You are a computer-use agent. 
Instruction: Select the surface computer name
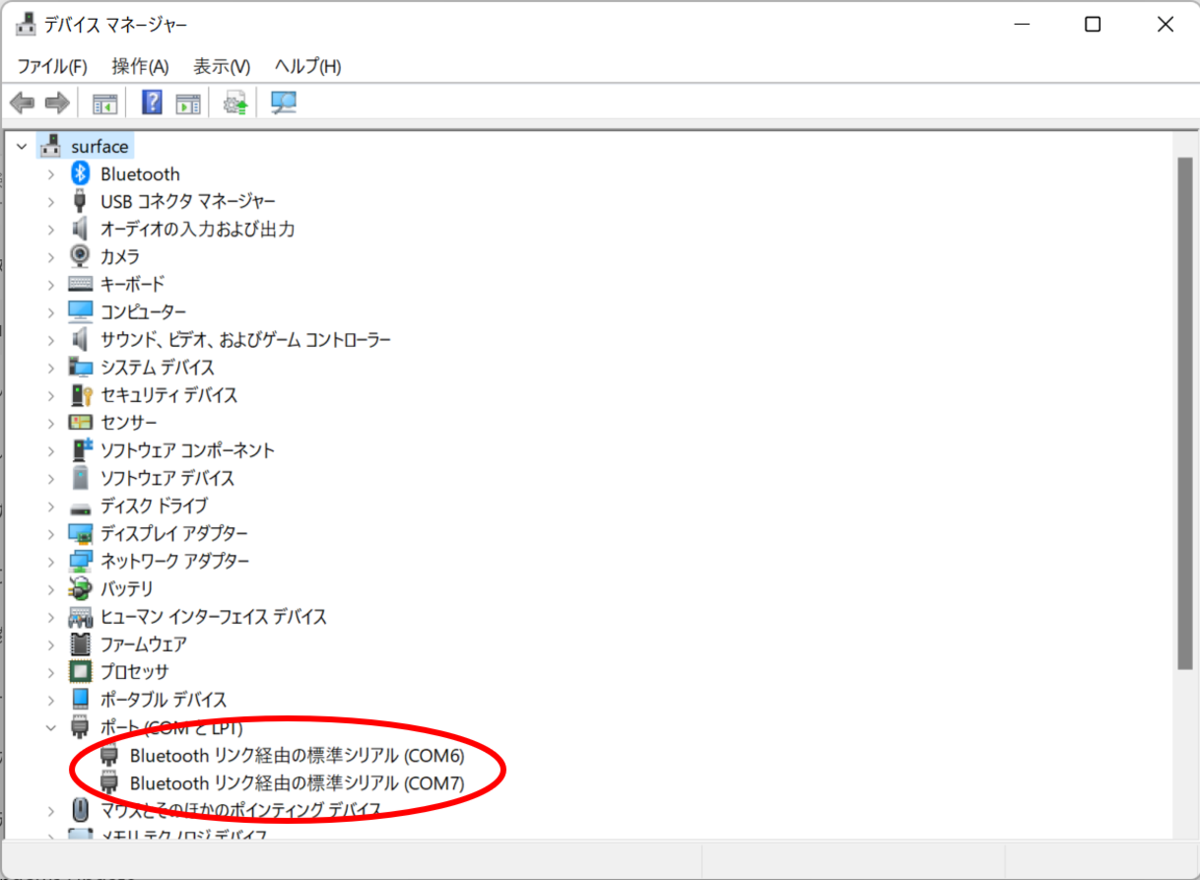point(100,146)
